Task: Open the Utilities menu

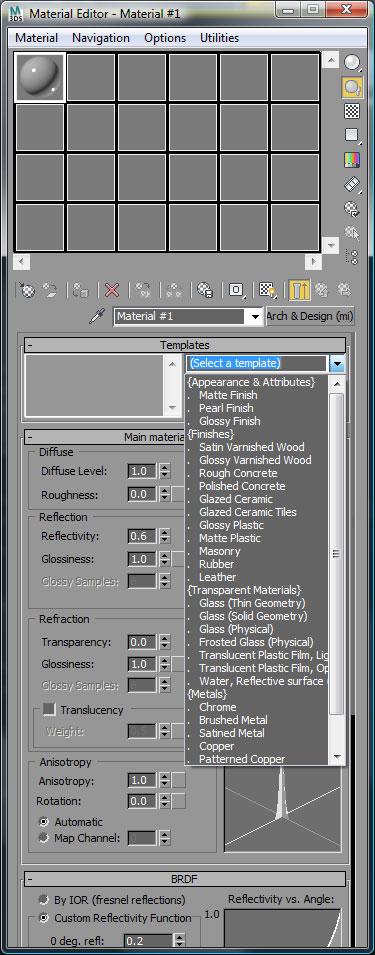Action: click(x=220, y=38)
